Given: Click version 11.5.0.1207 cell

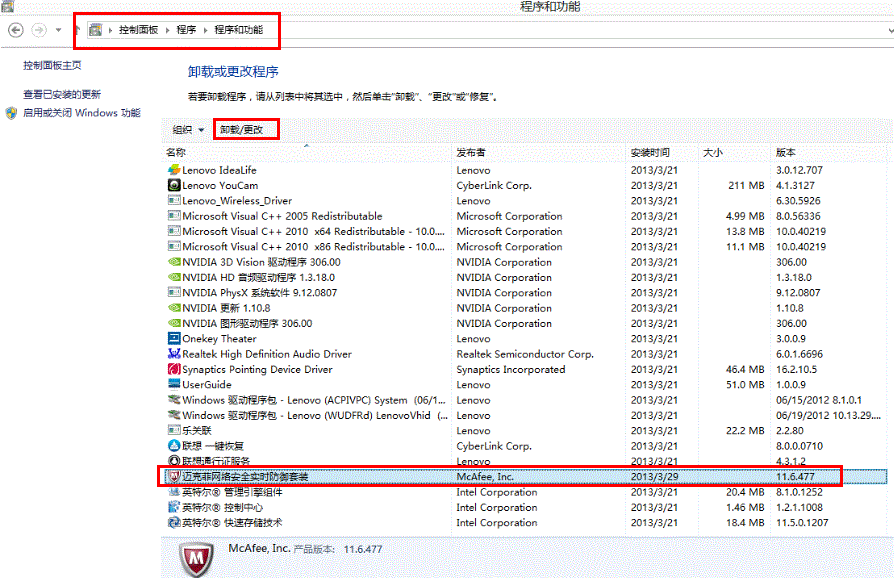Looking at the screenshot, I should [802, 523].
